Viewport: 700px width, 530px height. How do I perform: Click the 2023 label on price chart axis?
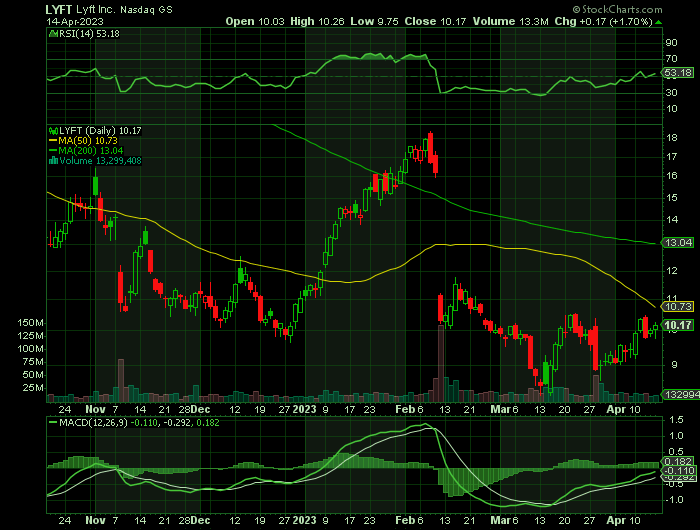(304, 409)
